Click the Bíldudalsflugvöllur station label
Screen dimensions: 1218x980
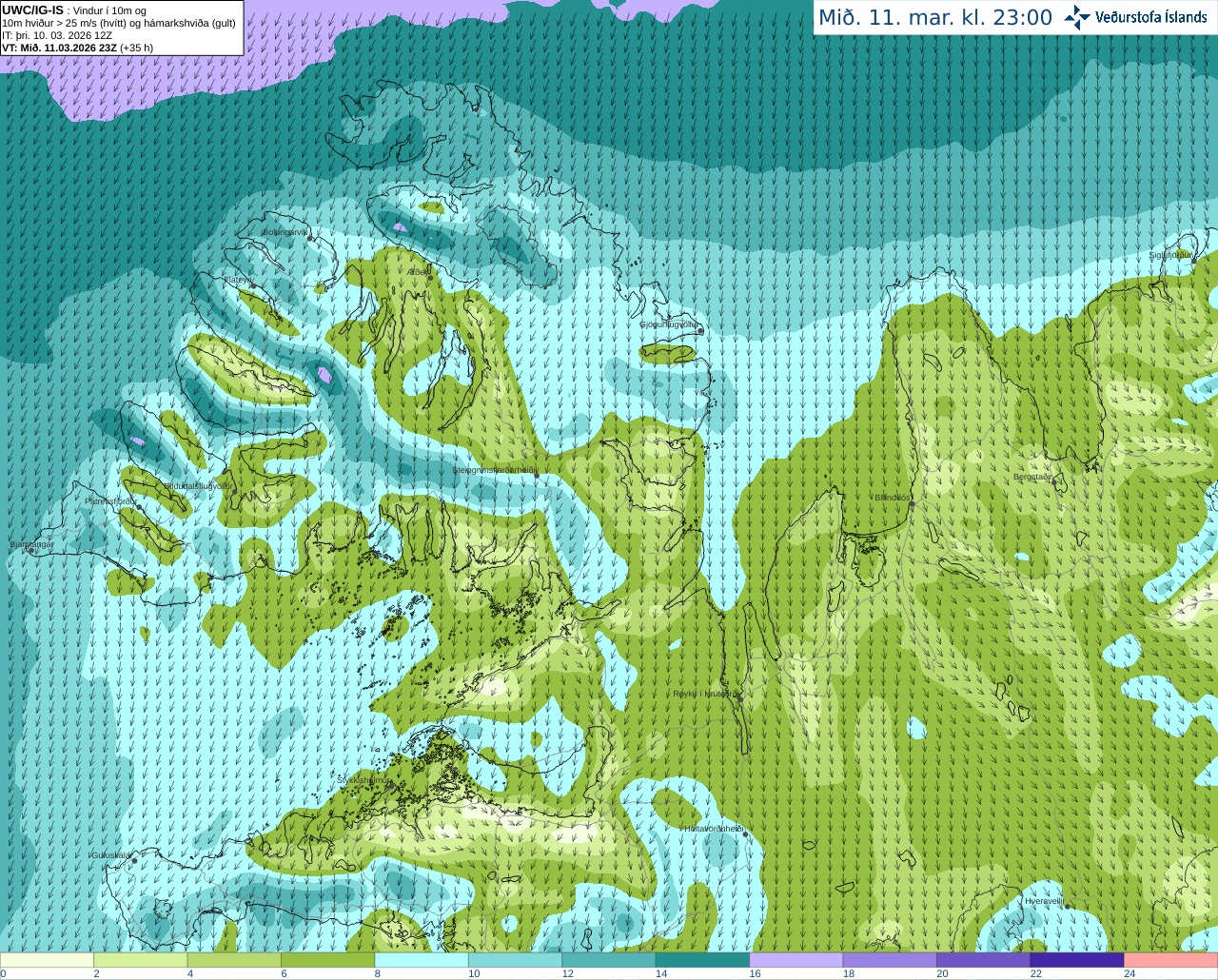(x=198, y=485)
